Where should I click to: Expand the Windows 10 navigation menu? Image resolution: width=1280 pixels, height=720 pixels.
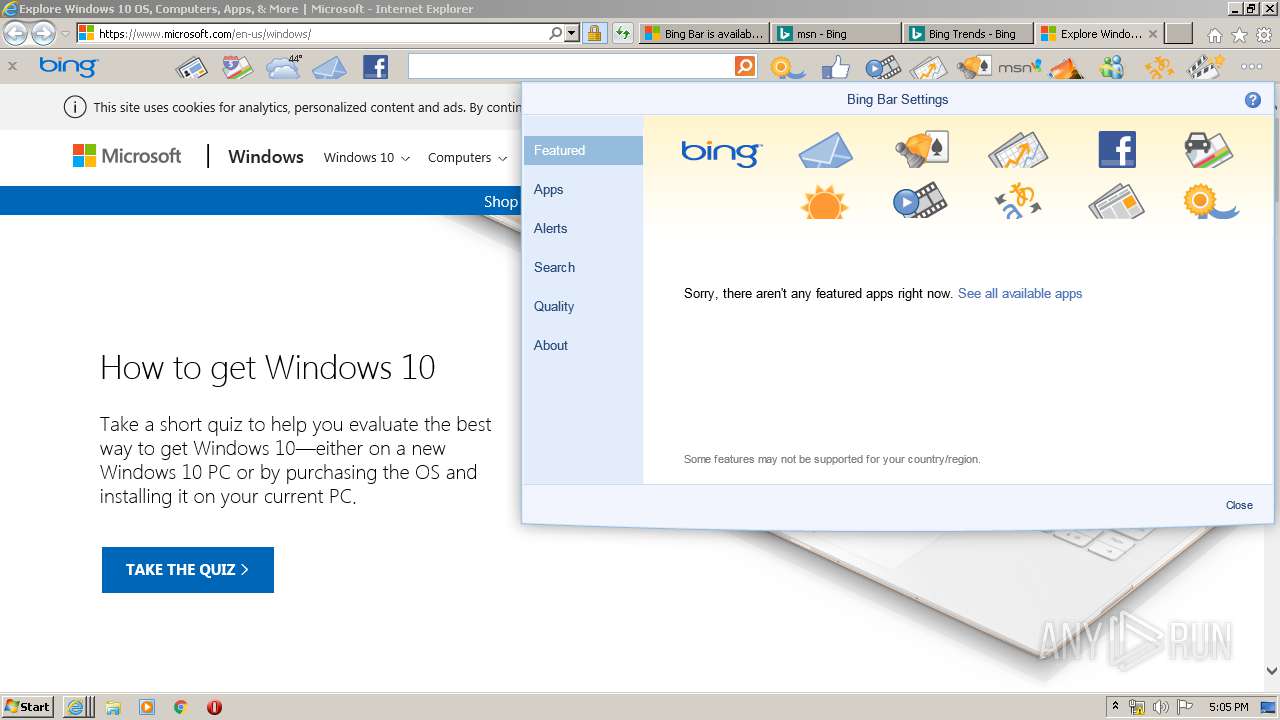367,157
